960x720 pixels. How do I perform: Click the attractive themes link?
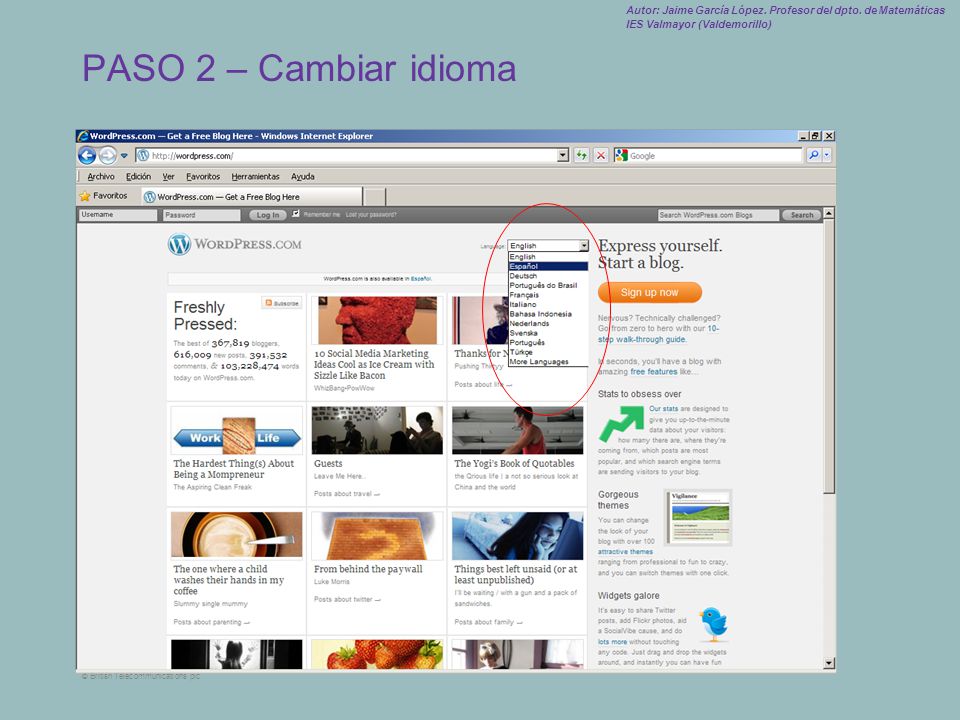tap(625, 552)
